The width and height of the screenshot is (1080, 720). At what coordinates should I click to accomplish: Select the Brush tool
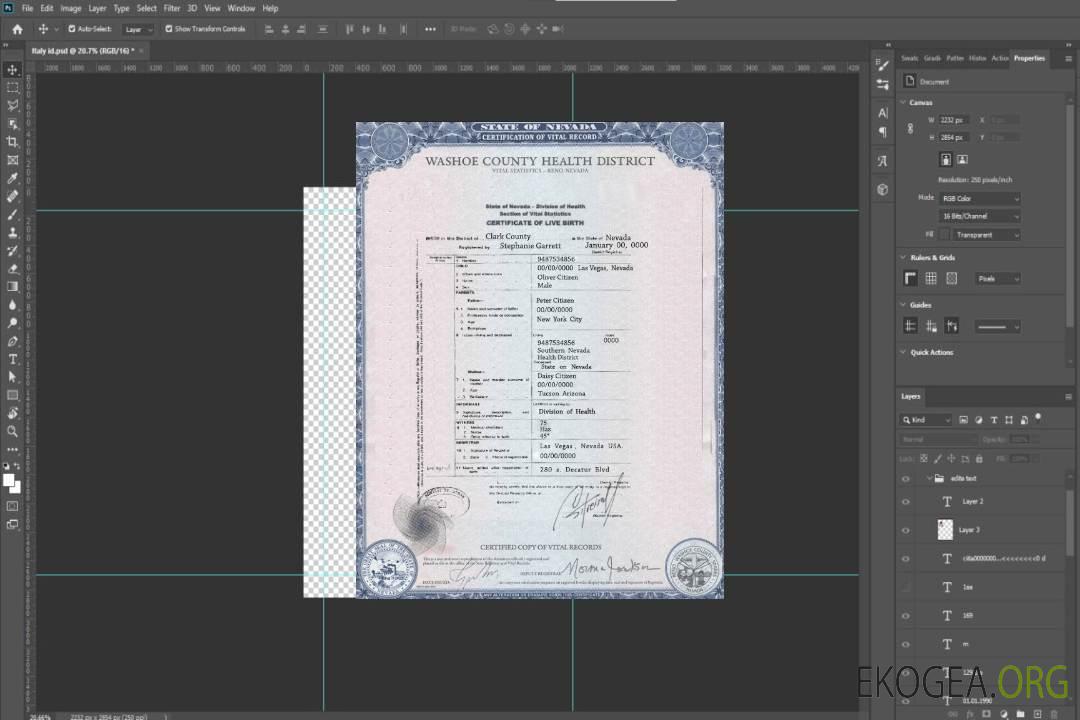click(x=12, y=214)
